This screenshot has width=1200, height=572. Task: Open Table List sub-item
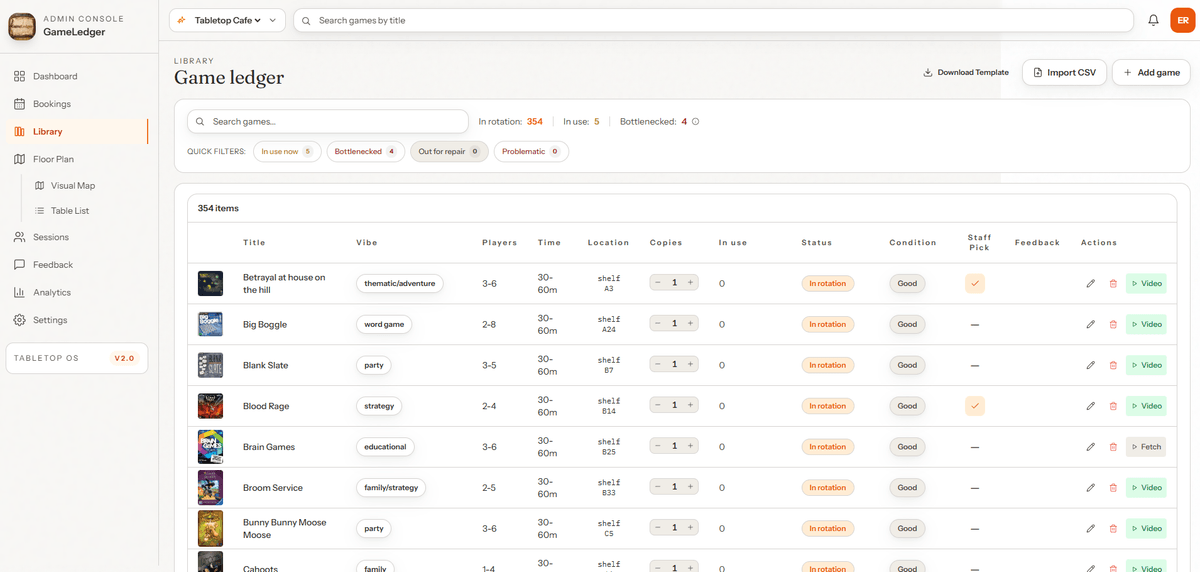pos(86,211)
